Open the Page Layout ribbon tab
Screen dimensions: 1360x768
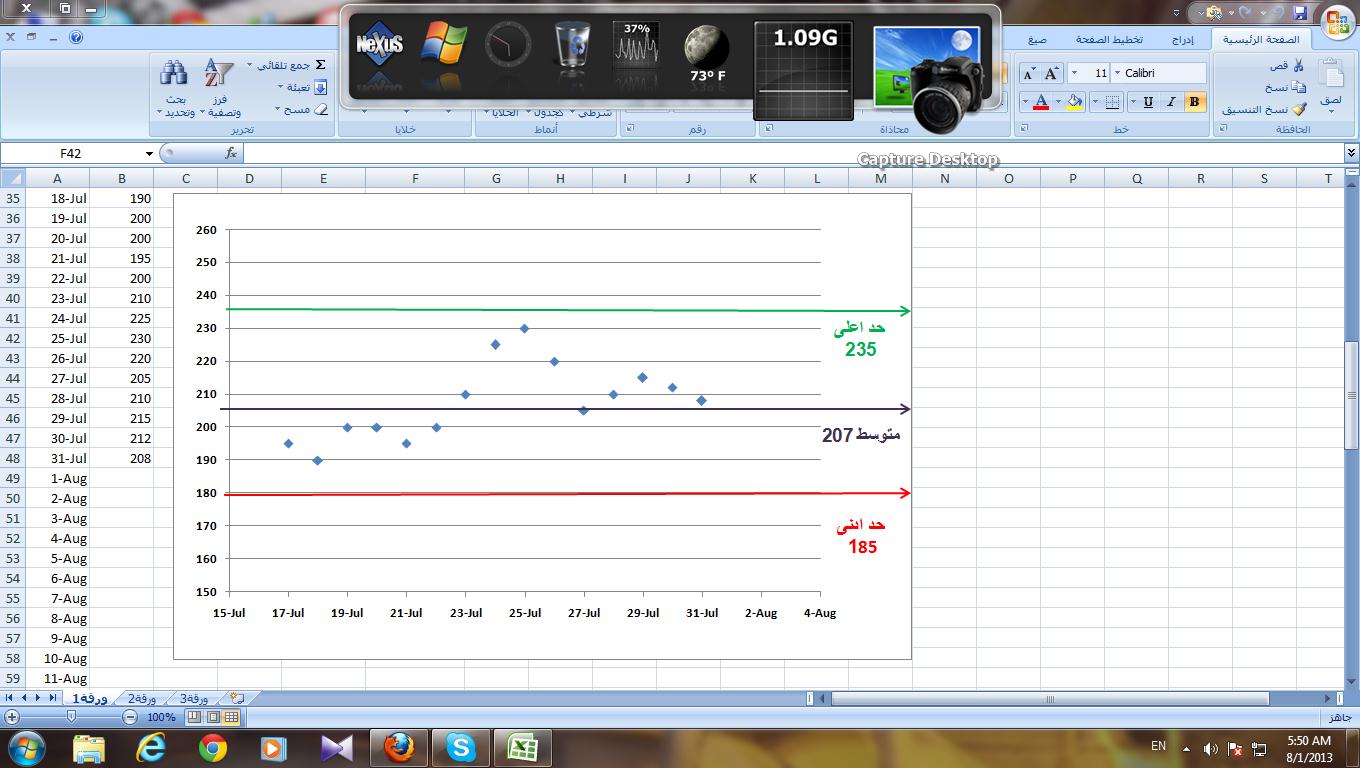coord(1109,39)
